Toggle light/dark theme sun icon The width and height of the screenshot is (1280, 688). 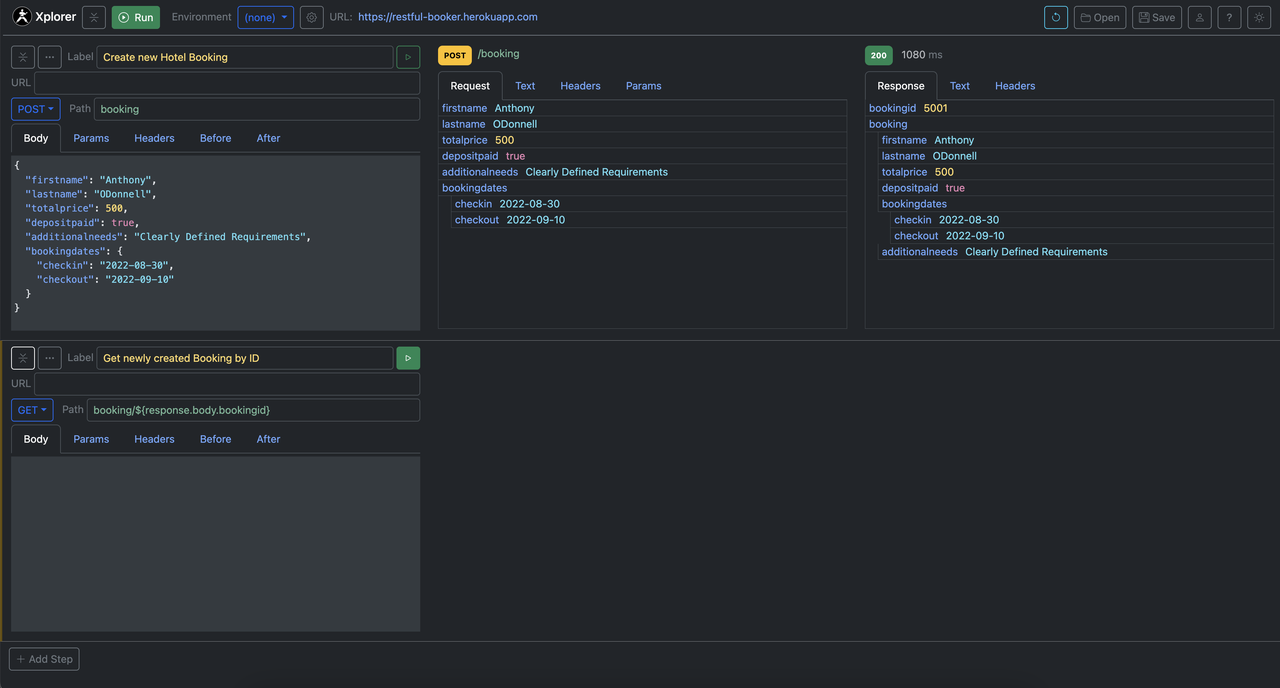pyautogui.click(x=1260, y=17)
